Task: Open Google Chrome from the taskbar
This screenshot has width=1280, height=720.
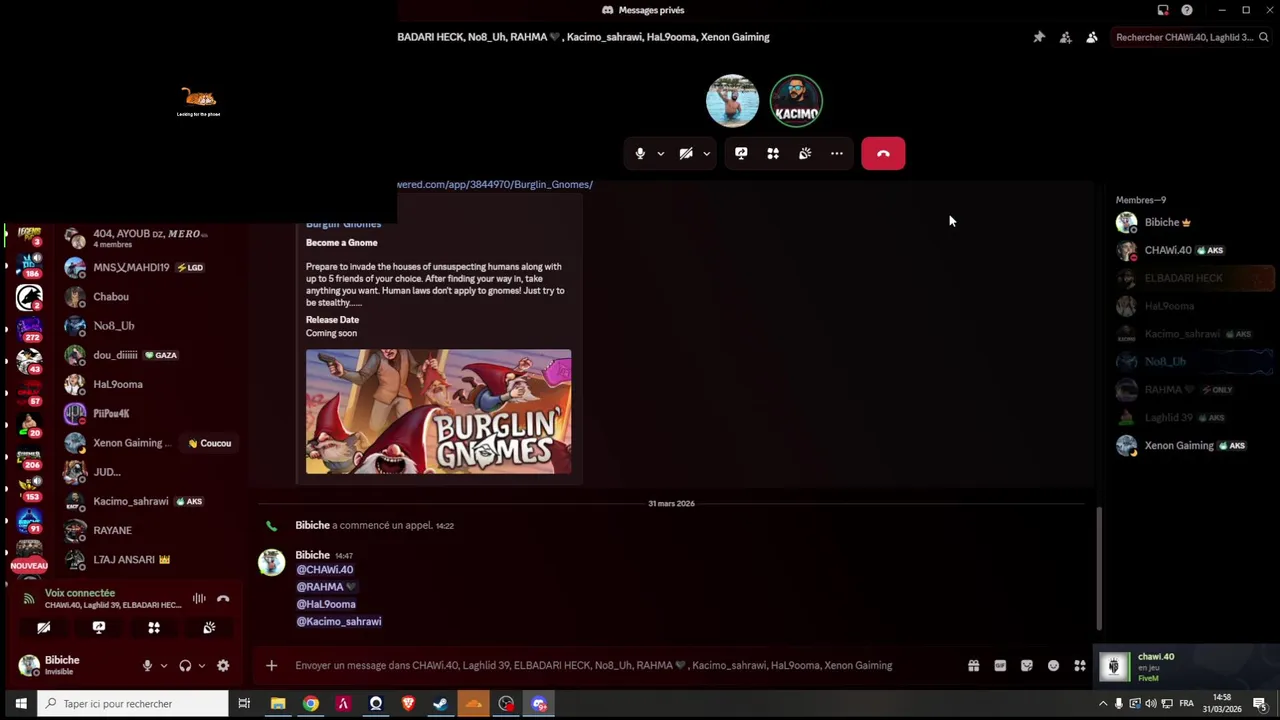Action: 310,704
